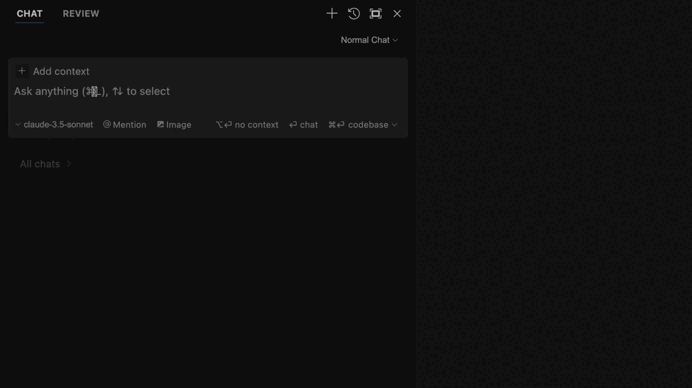Switch to the REVIEW tab
Image resolution: width=692 pixels, height=388 pixels.
81,14
